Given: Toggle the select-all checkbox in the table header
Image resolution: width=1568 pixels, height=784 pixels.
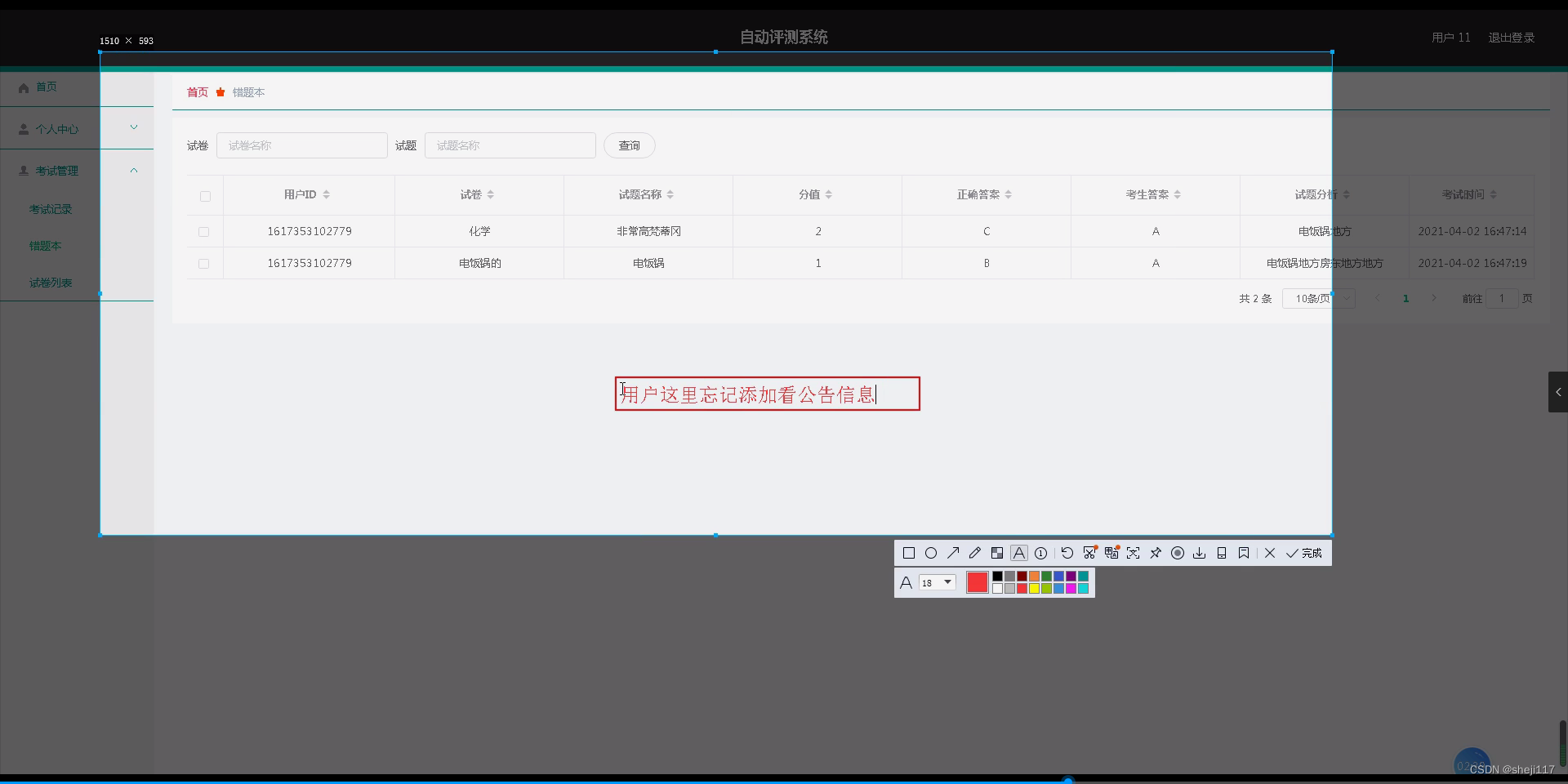Looking at the screenshot, I should click(204, 196).
